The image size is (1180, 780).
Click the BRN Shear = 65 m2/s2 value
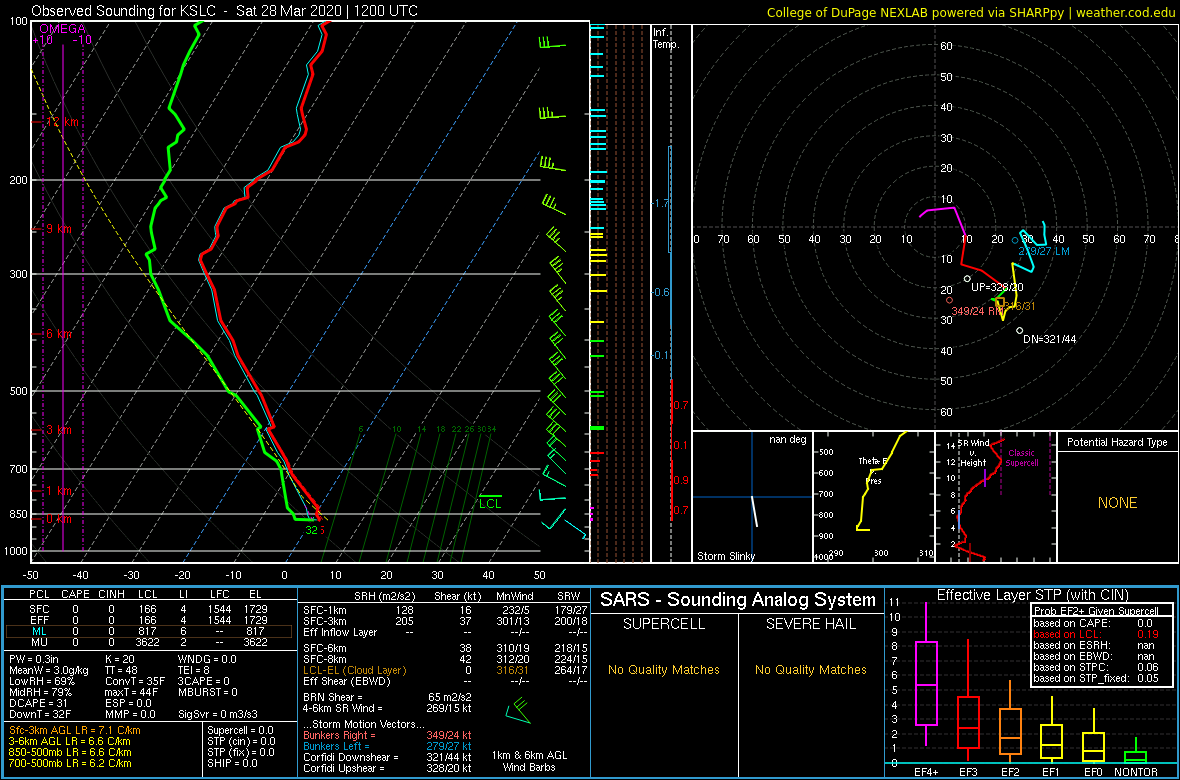pyautogui.click(x=388, y=697)
